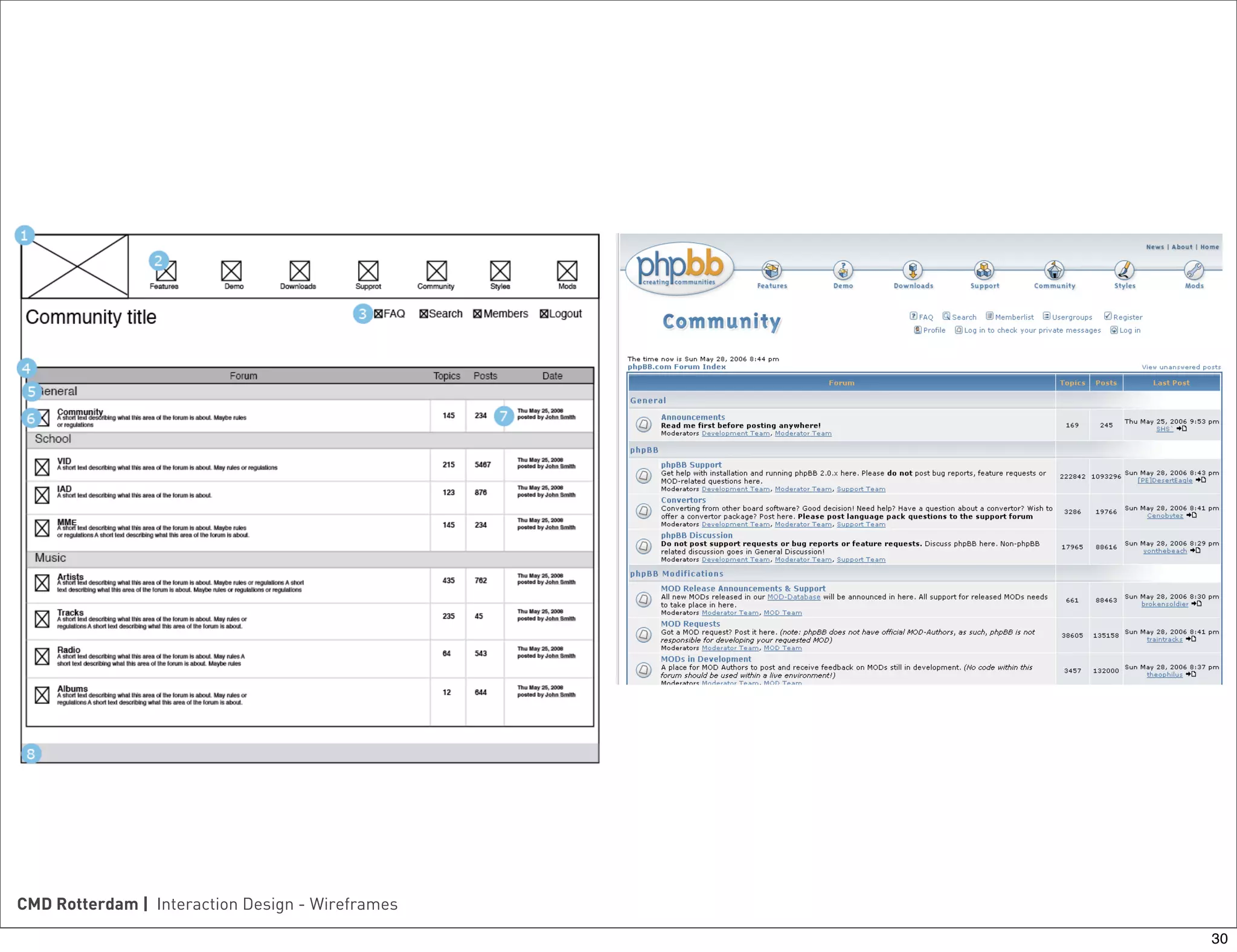The image size is (1237, 952).
Task: Open the Community icon in phpBB header
Action: pyautogui.click(x=1055, y=270)
